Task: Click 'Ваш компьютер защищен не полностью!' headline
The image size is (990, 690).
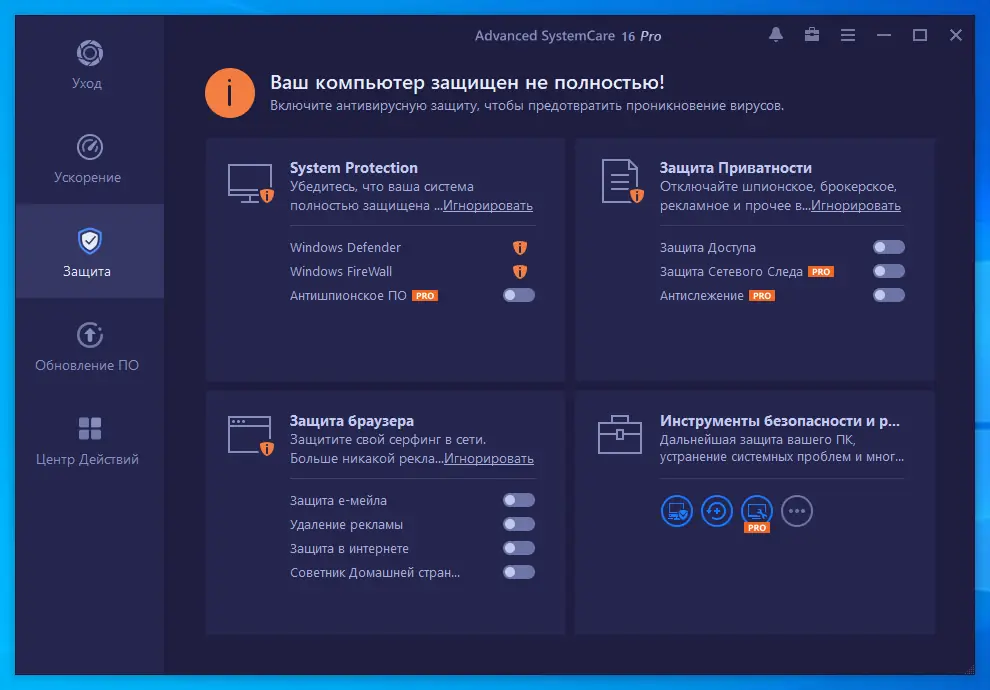Action: pos(467,83)
